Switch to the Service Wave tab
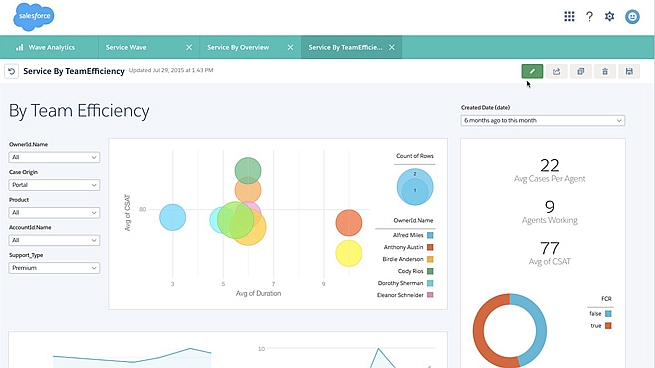 tap(149, 47)
